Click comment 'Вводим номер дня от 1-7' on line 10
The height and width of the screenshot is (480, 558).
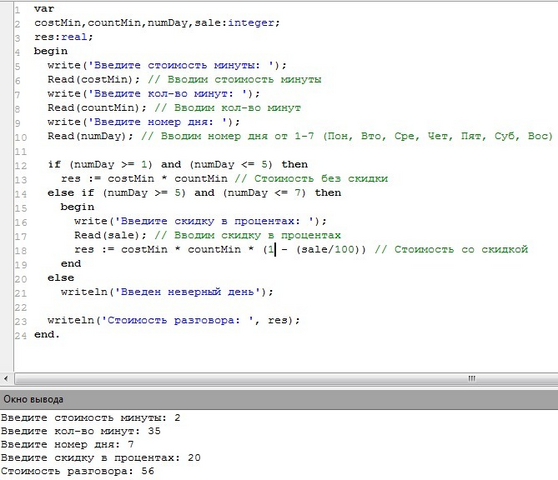237,136
